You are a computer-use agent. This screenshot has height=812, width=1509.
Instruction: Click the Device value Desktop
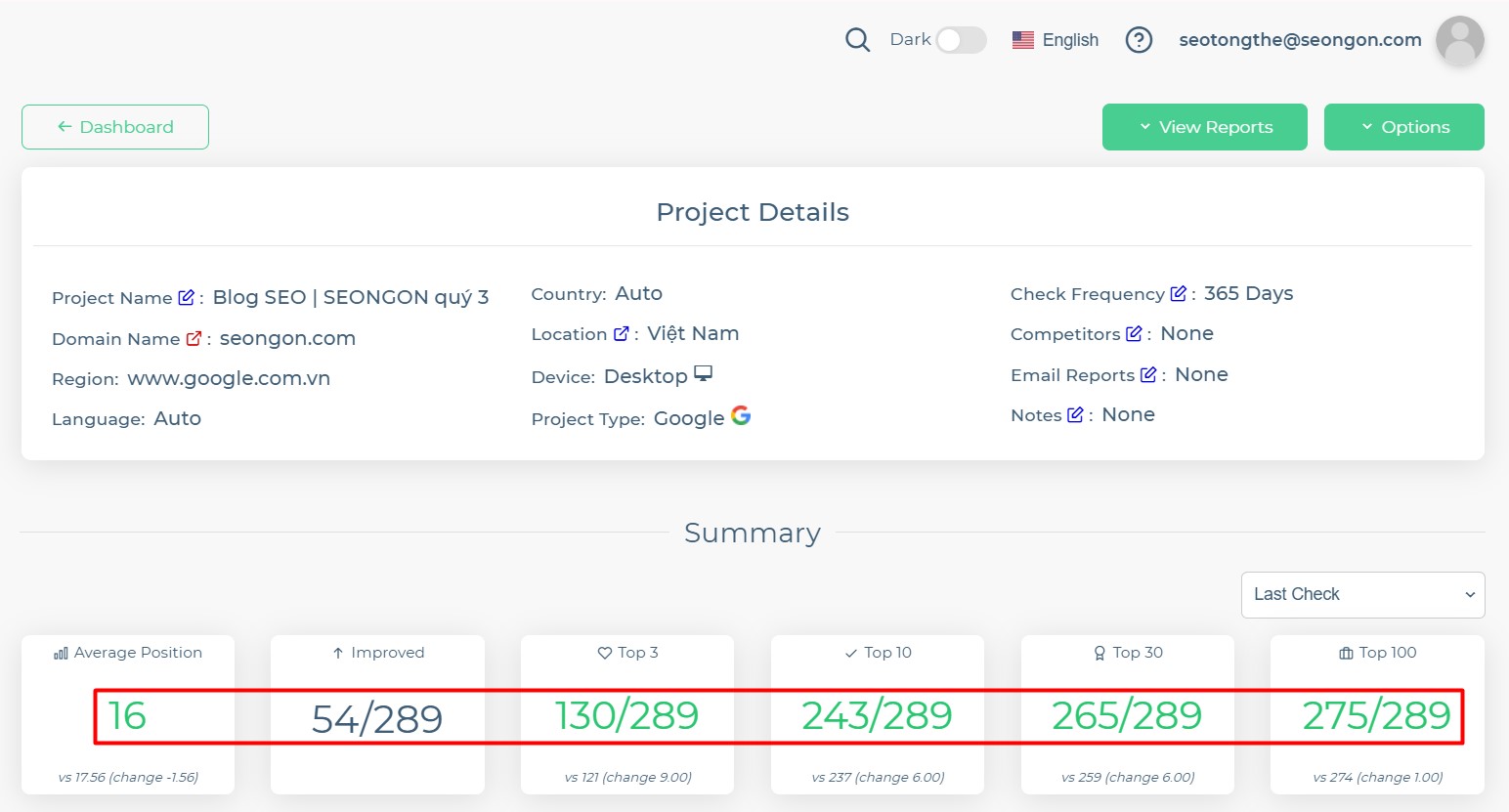[x=646, y=376]
